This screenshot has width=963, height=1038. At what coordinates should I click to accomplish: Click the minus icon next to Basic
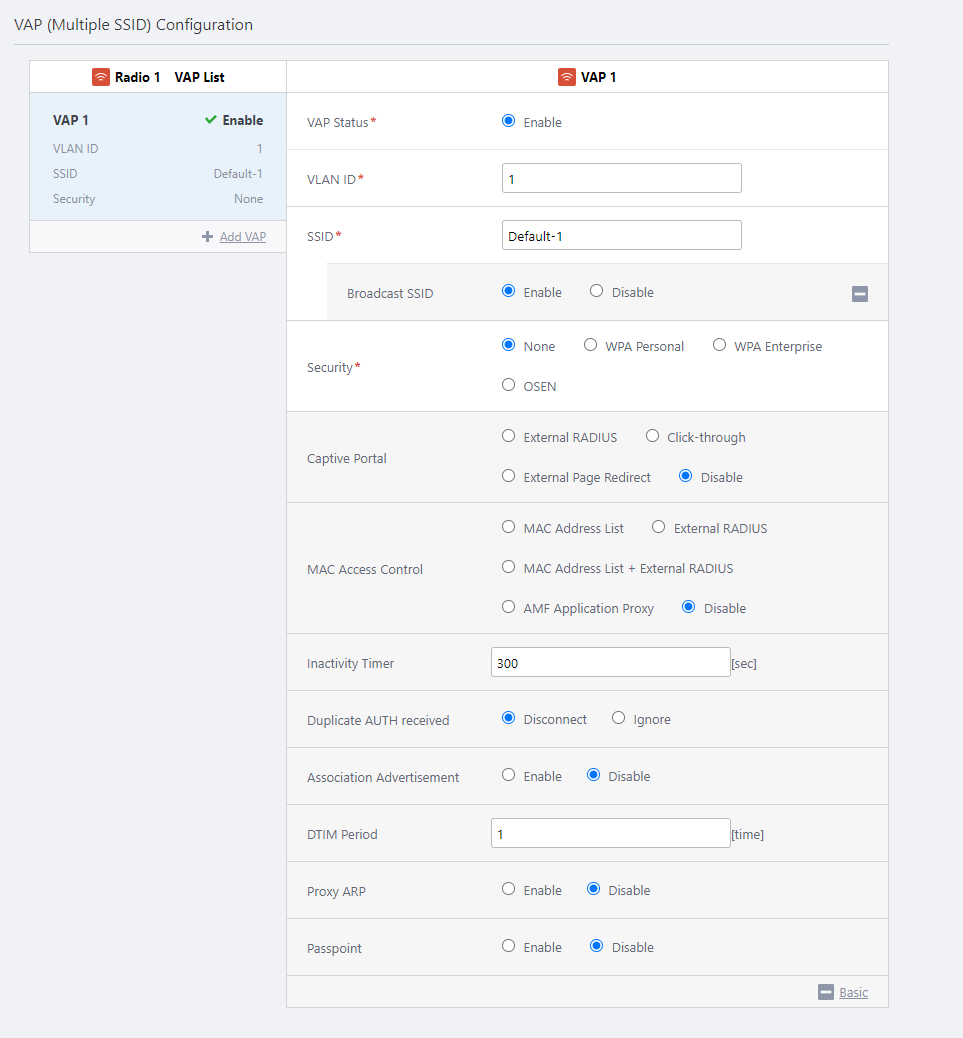(826, 992)
